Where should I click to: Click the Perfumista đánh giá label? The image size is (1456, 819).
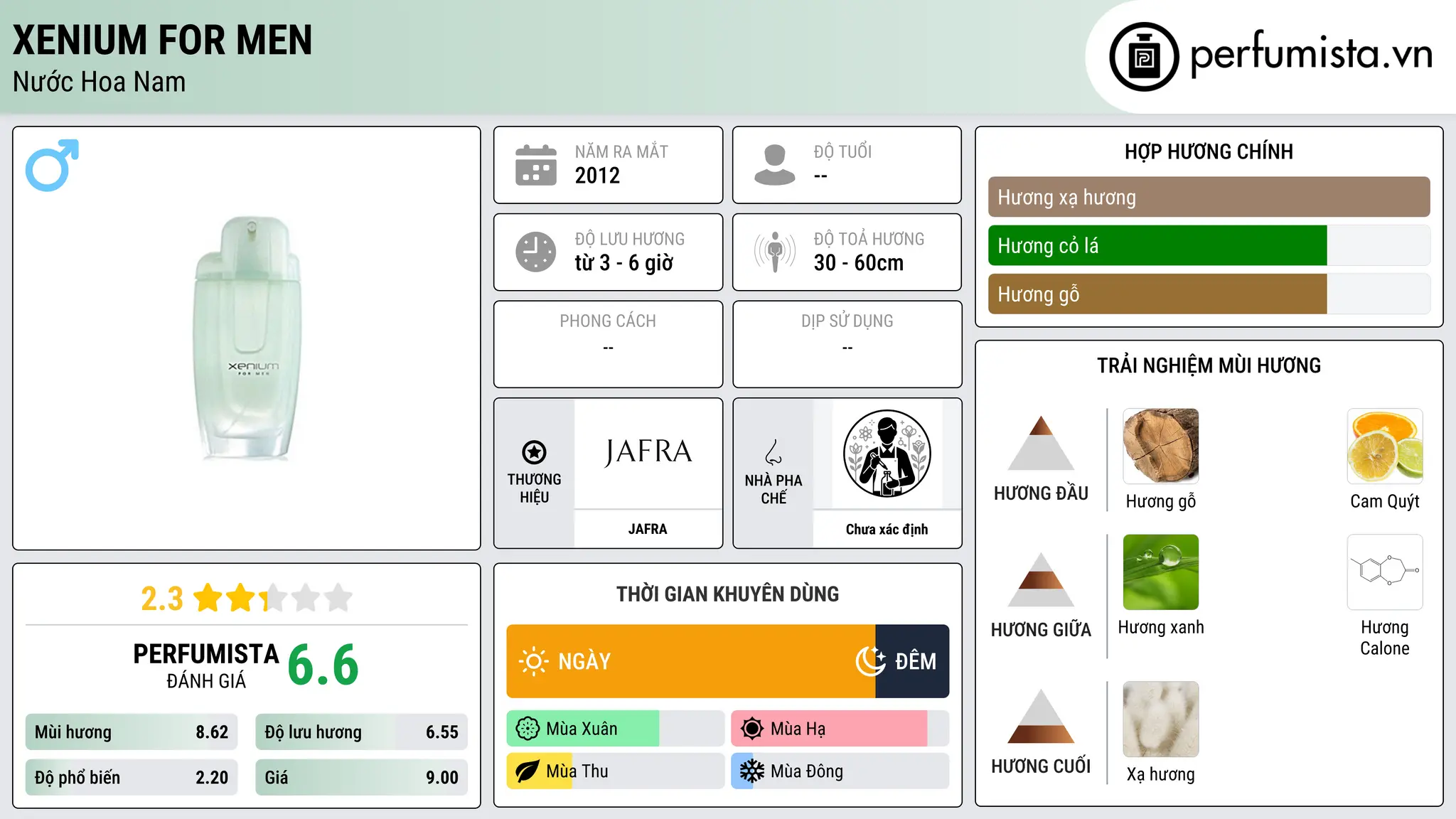206,665
